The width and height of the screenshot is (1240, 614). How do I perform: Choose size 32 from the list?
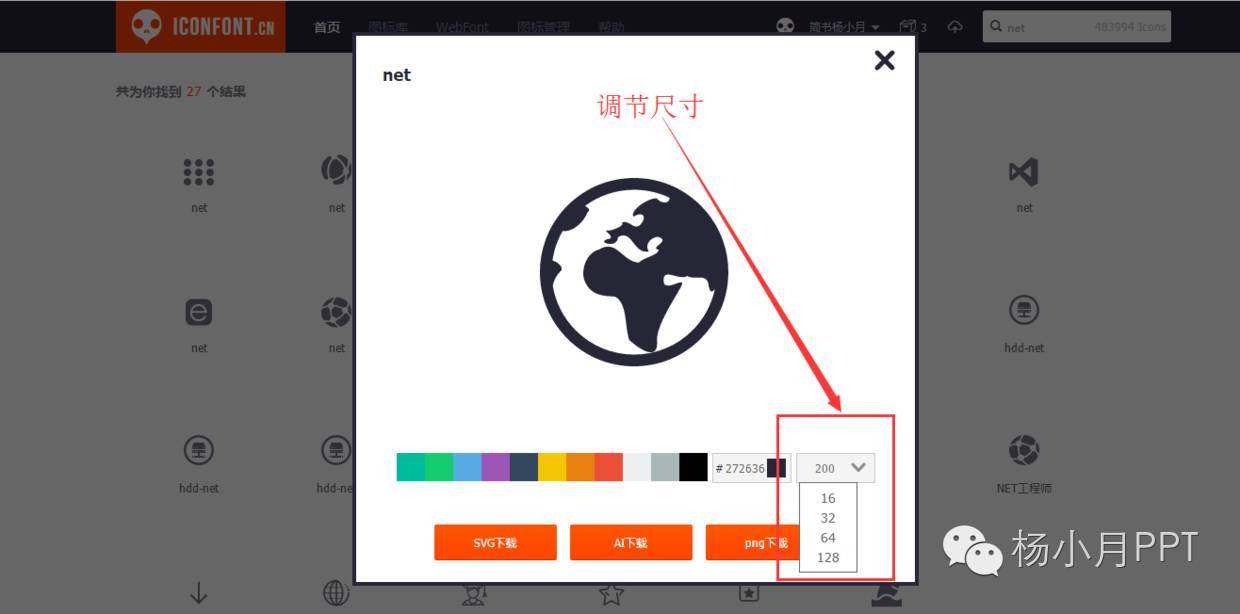828,518
